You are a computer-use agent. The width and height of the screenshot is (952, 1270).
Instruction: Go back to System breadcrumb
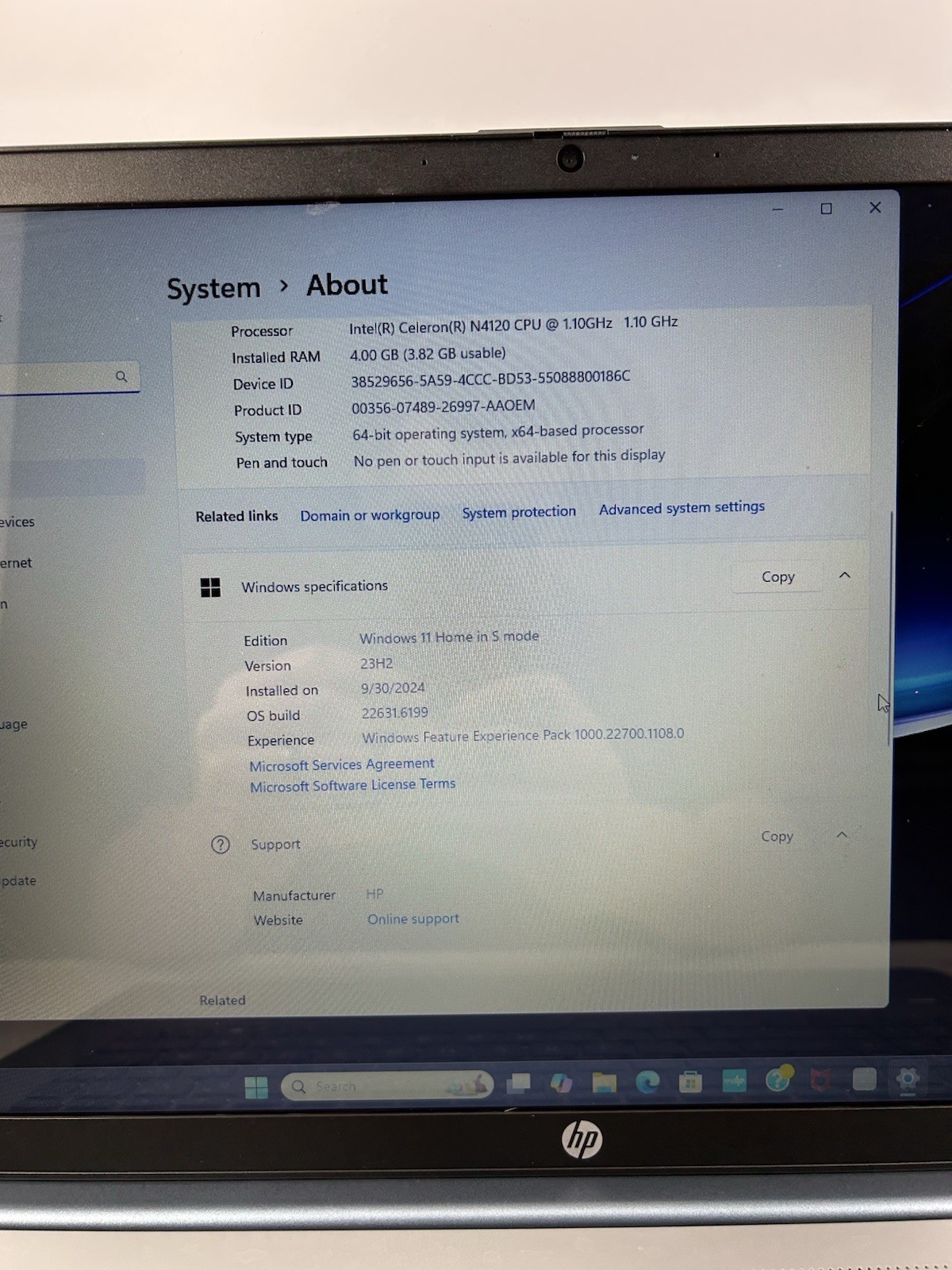pyautogui.click(x=213, y=288)
